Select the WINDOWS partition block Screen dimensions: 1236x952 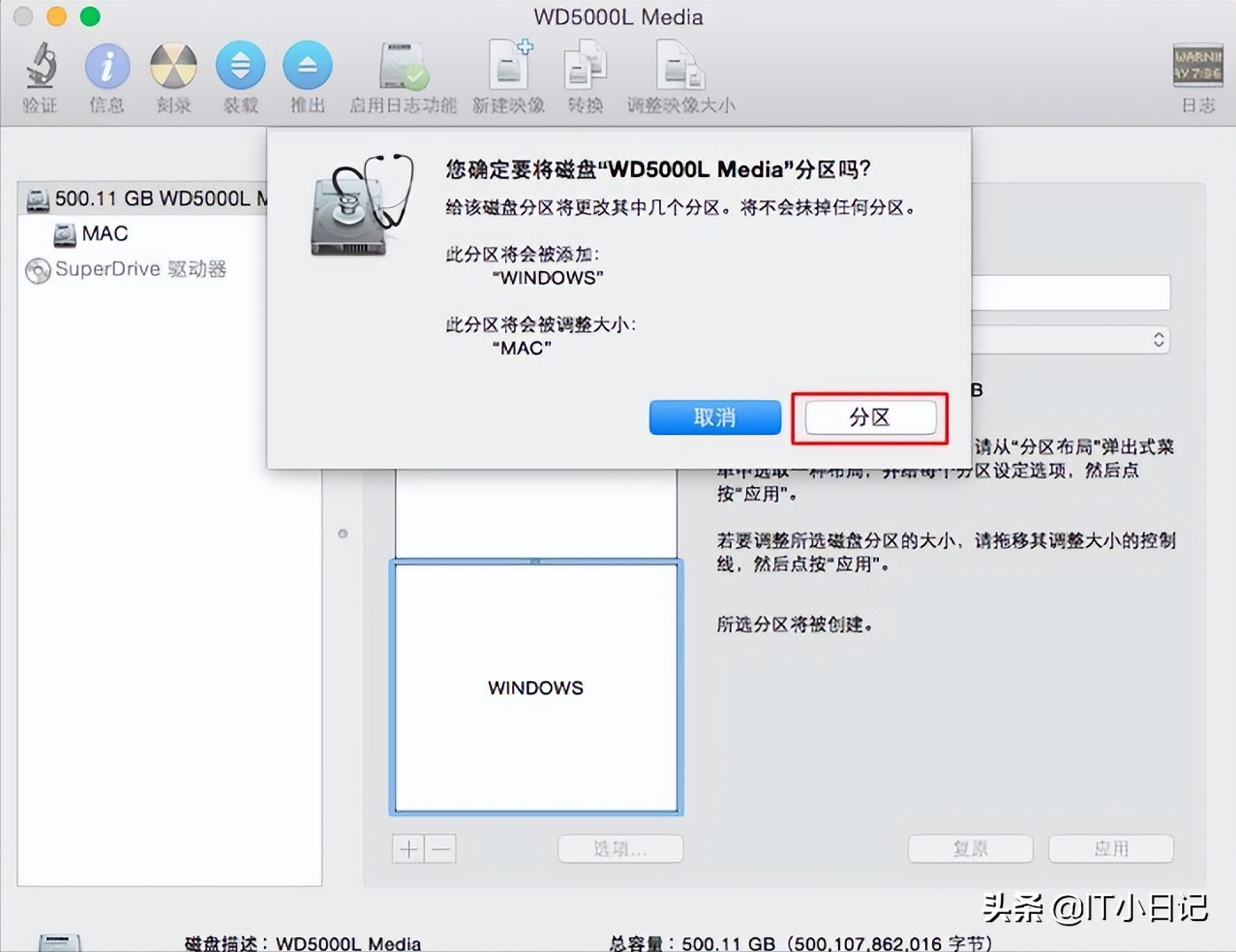[536, 687]
